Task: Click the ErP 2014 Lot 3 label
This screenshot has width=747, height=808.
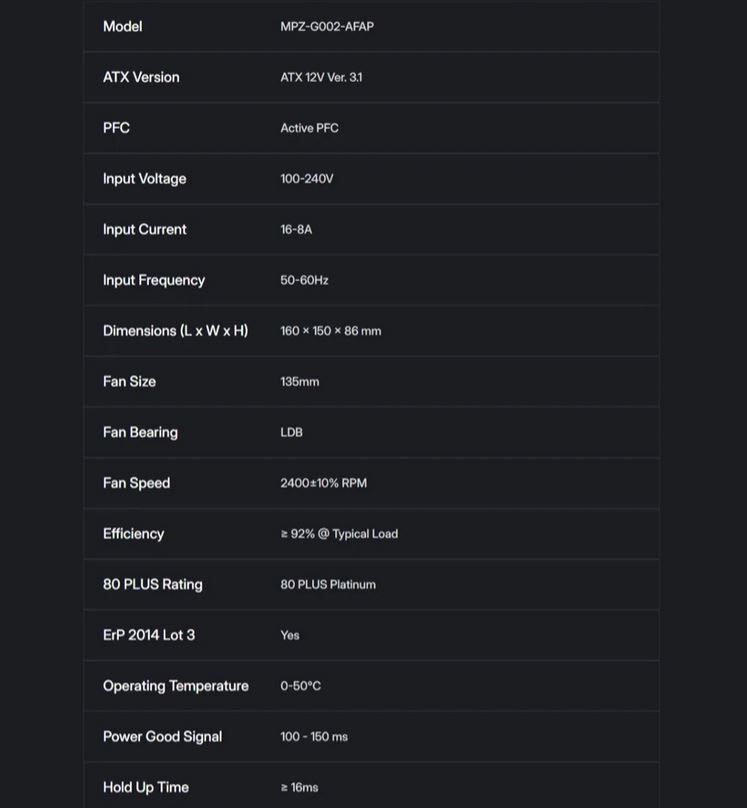Action: click(149, 635)
